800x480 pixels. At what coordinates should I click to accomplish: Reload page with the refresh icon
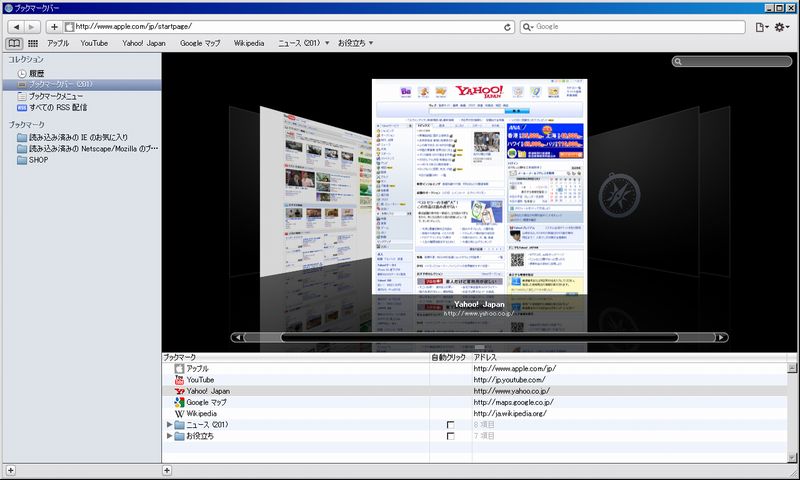(507, 27)
